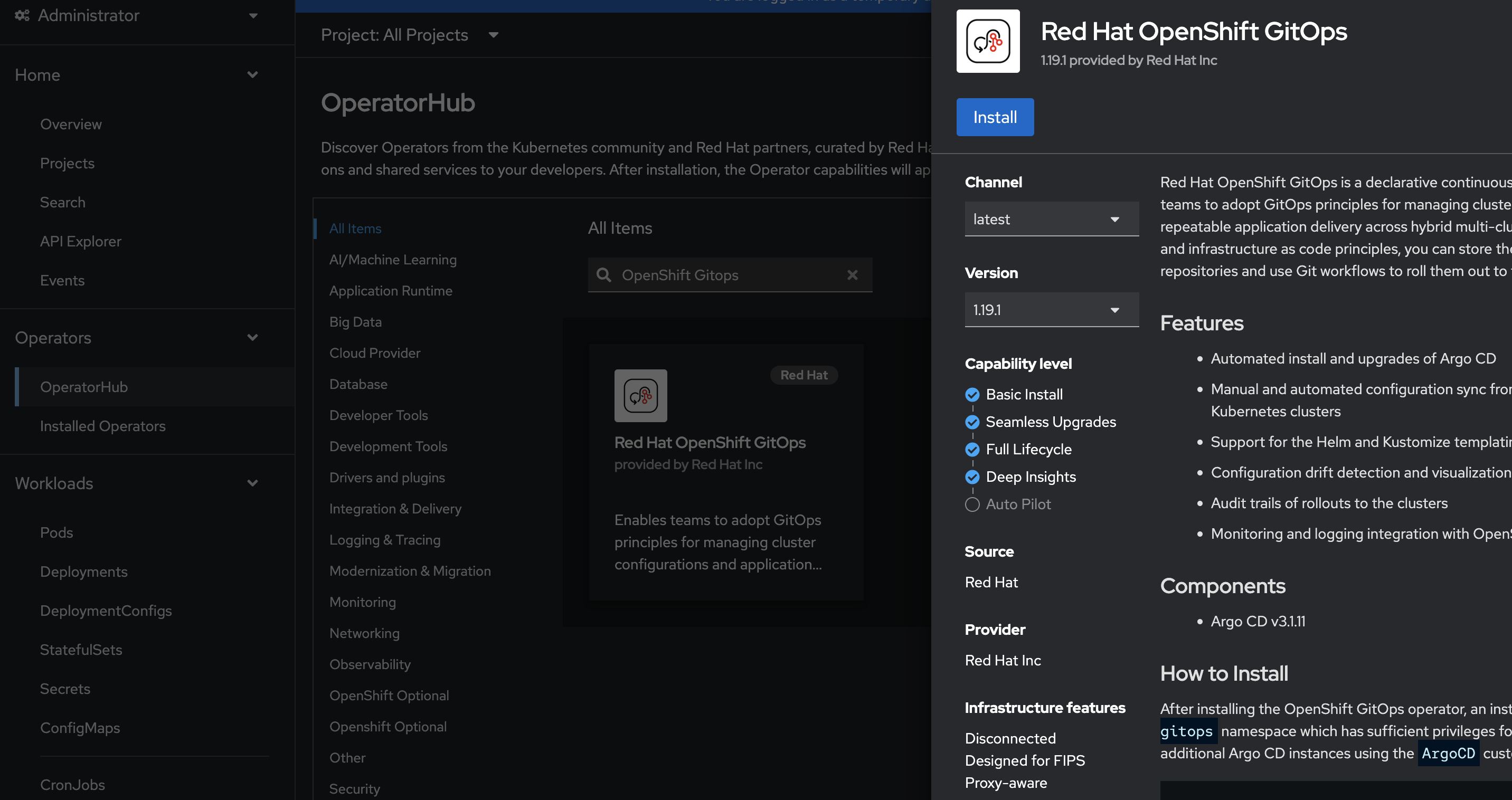Click the Basic Install checkmark icon
This screenshot has height=800, width=1512.
pyautogui.click(x=972, y=395)
